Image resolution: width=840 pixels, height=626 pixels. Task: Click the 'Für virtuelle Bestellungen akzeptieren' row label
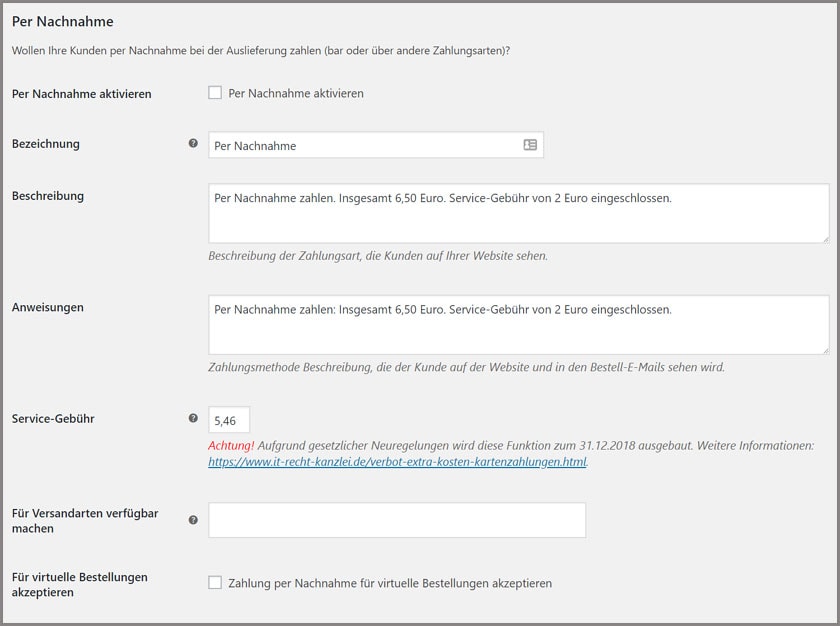80,584
